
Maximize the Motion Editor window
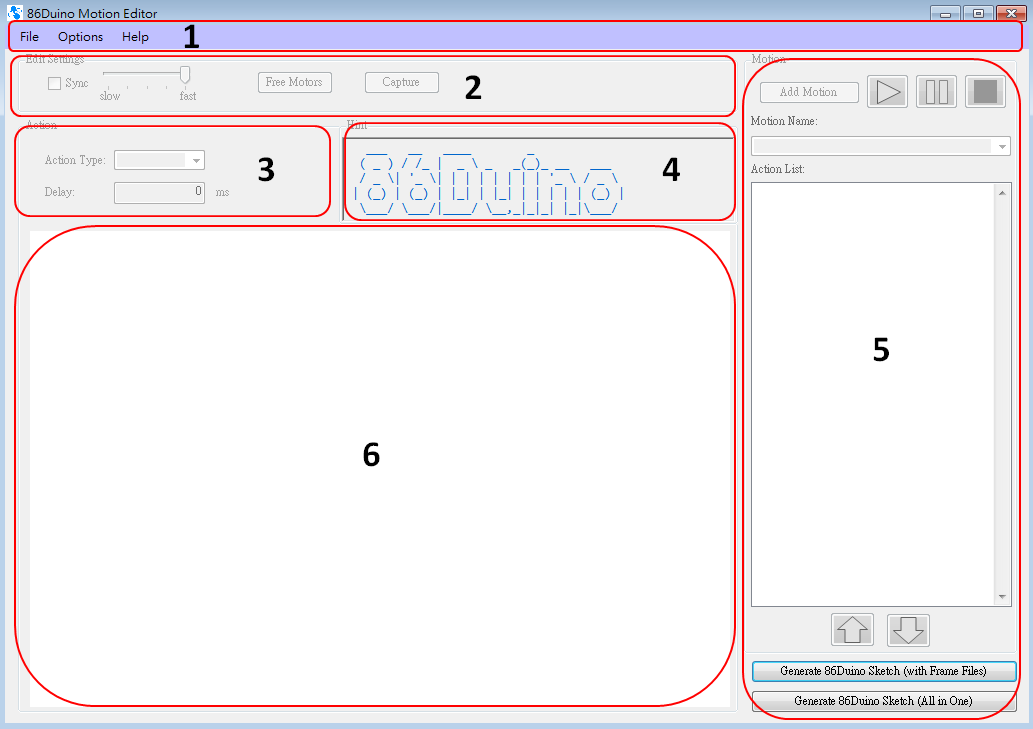coord(978,13)
